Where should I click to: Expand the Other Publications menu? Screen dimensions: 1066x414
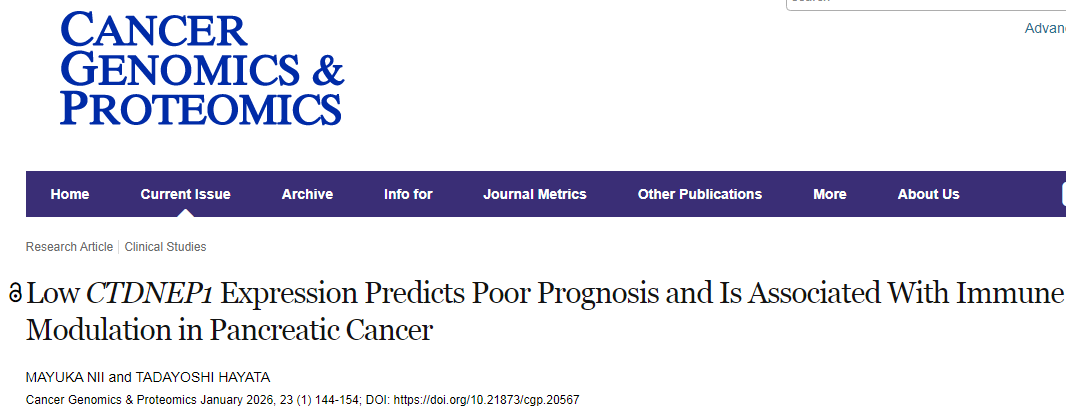click(700, 194)
